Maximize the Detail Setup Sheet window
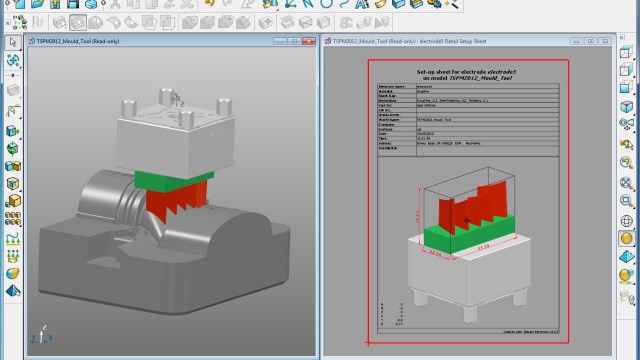 pos(591,41)
